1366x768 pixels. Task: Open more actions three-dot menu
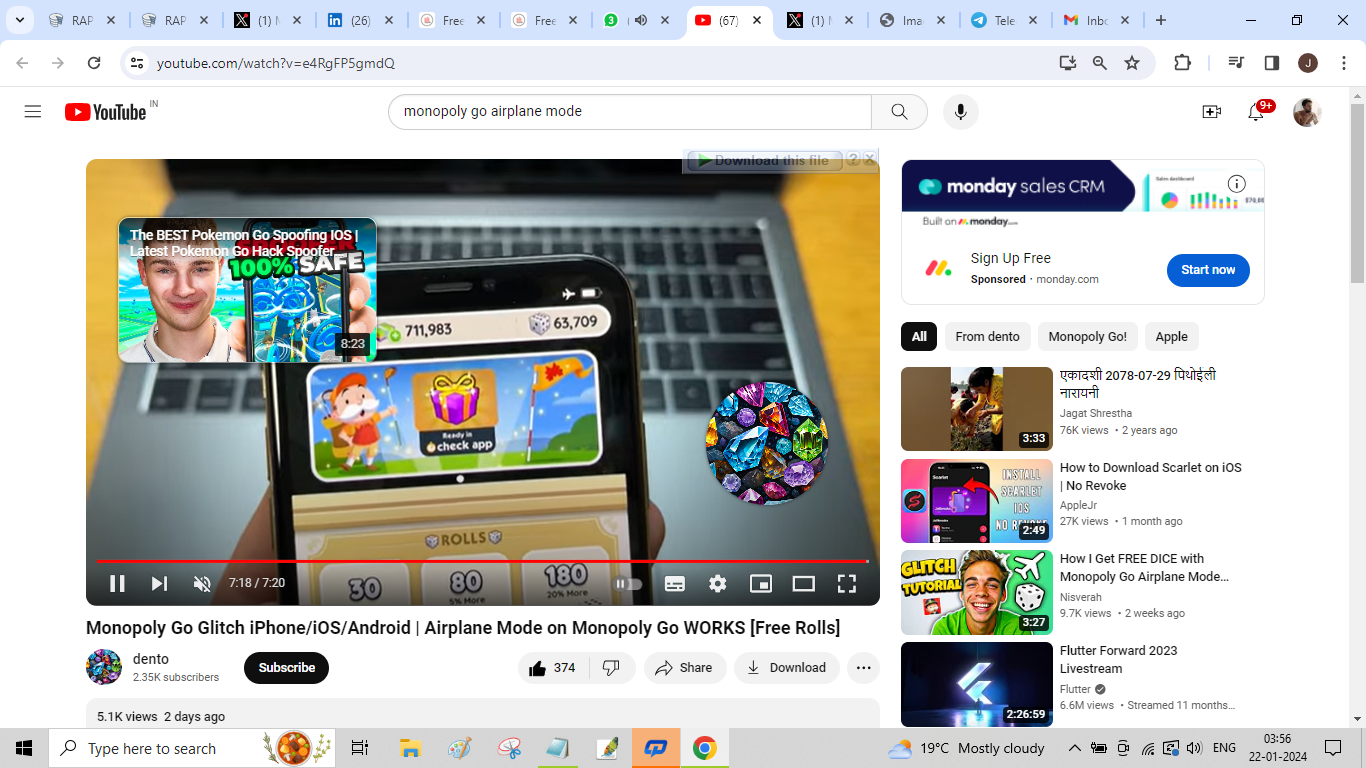coord(864,668)
